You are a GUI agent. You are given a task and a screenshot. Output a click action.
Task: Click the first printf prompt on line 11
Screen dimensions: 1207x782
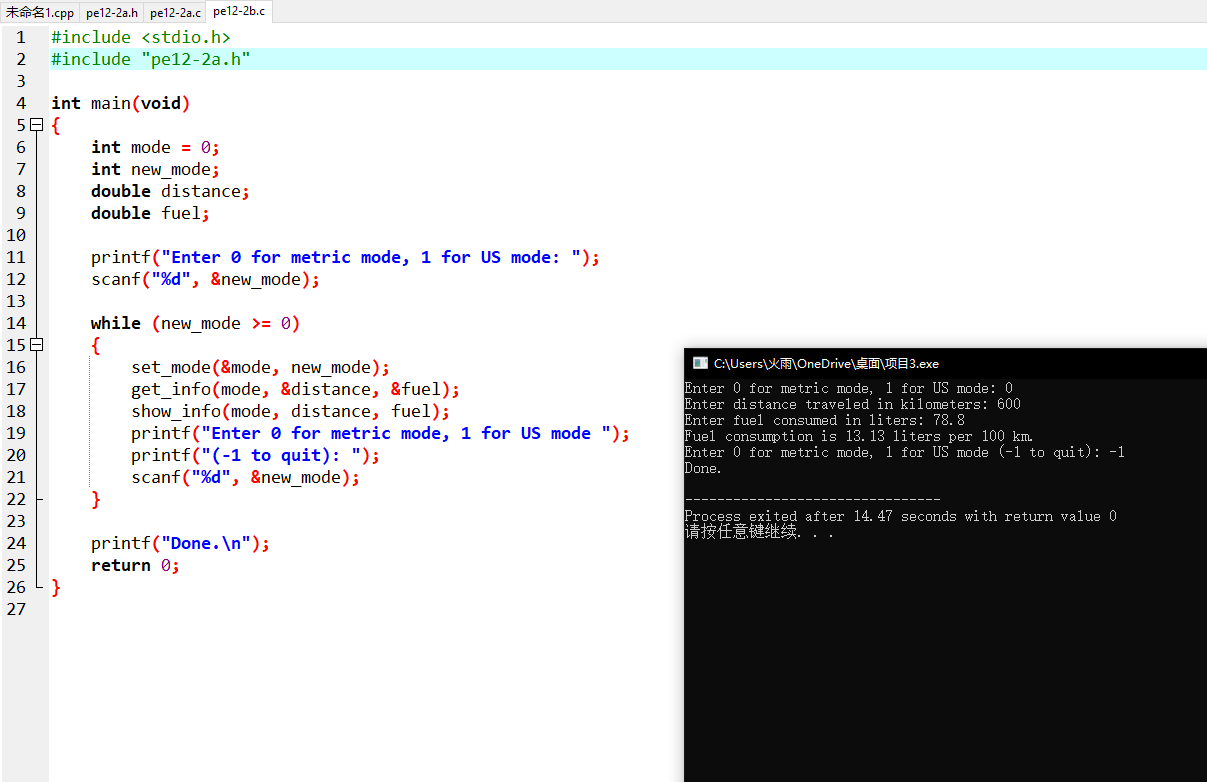[x=345, y=257]
